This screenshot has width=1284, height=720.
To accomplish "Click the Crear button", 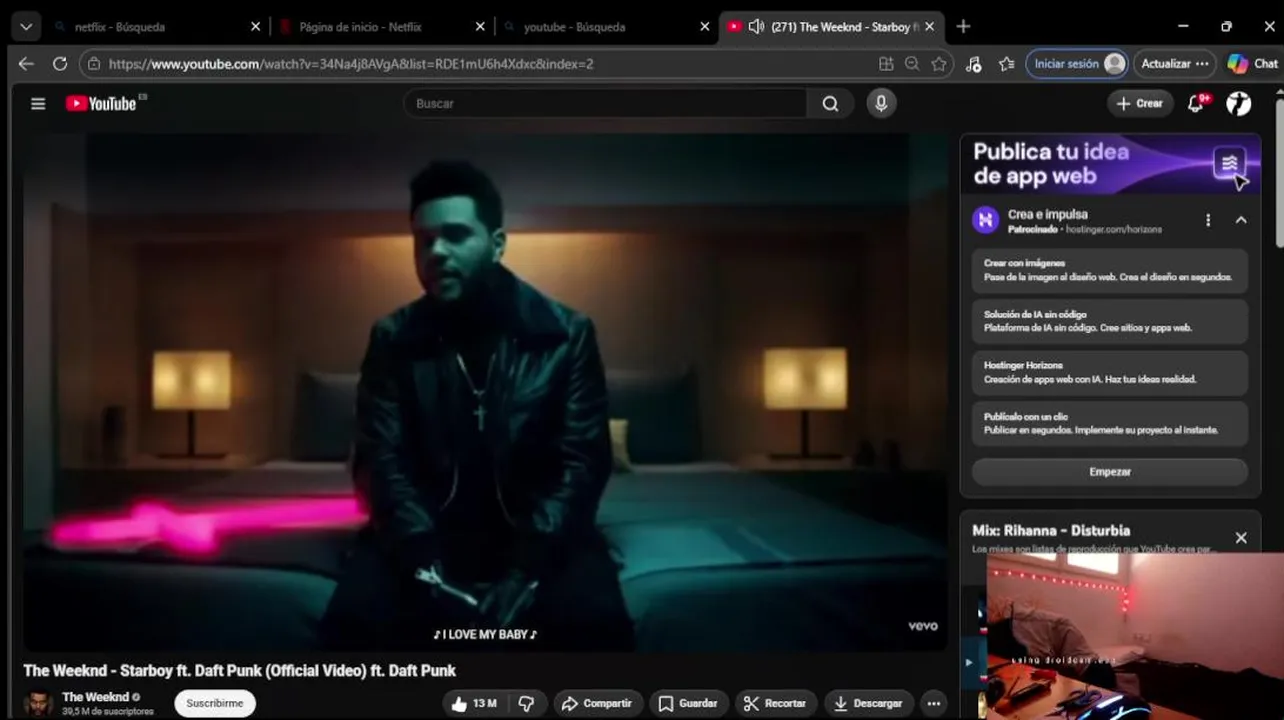I will point(1140,103).
